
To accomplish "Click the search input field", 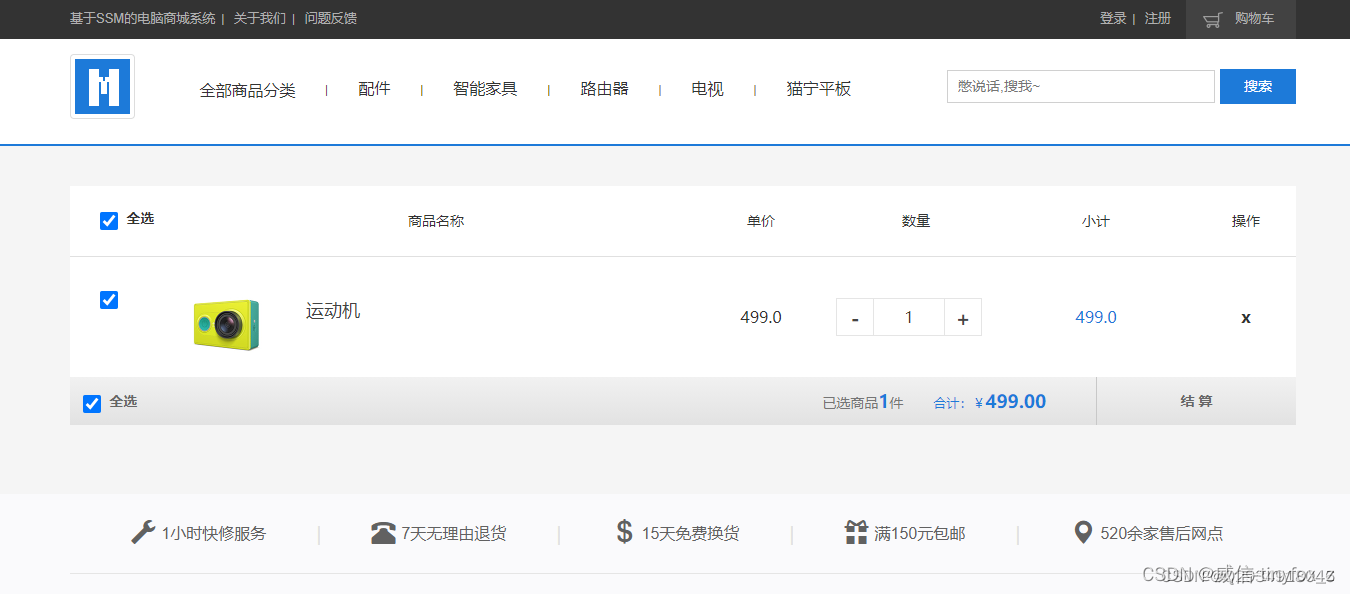I will [x=1079, y=86].
